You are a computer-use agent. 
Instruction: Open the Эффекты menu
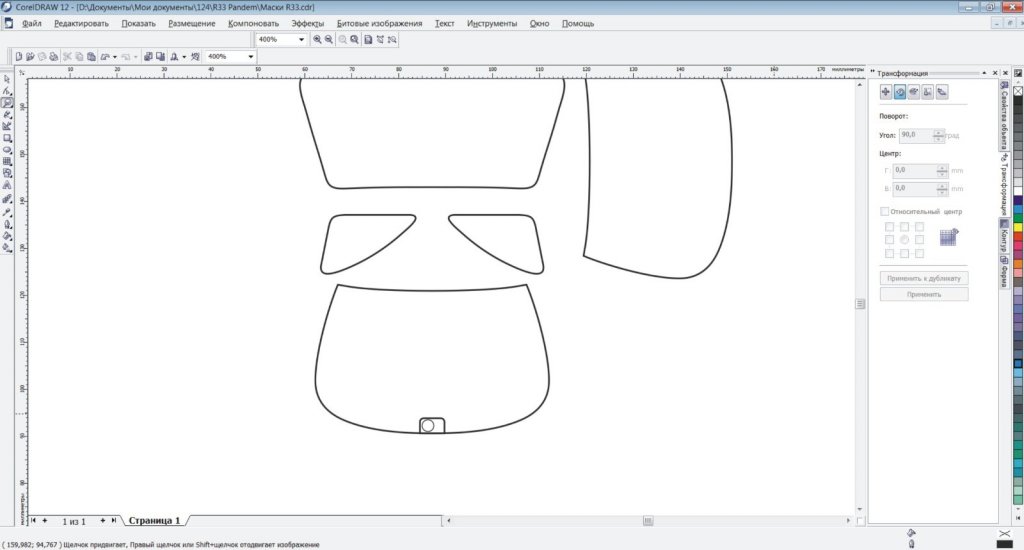tap(307, 23)
